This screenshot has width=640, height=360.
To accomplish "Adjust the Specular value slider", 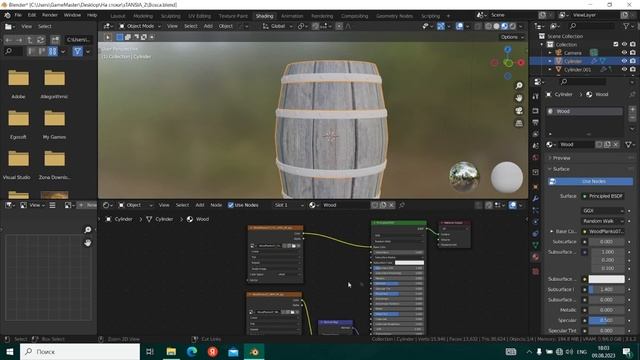I will (x=607, y=320).
